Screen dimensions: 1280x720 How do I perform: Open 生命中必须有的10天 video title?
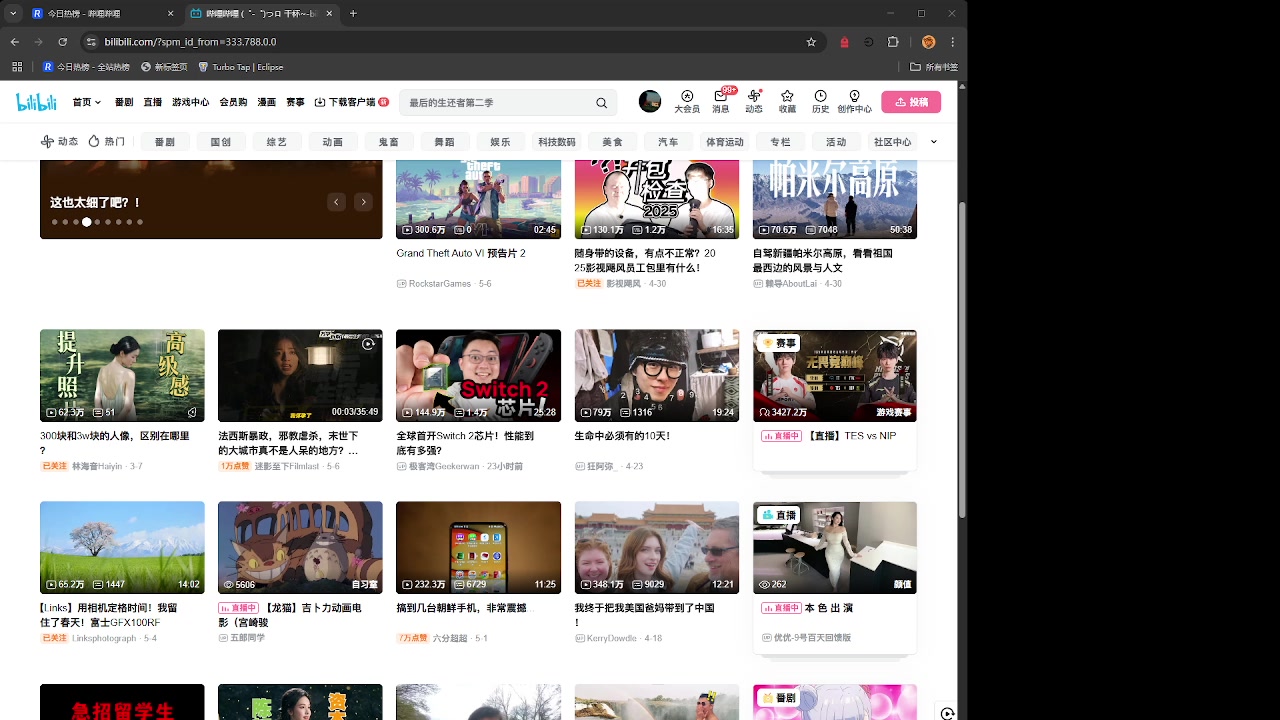622,436
